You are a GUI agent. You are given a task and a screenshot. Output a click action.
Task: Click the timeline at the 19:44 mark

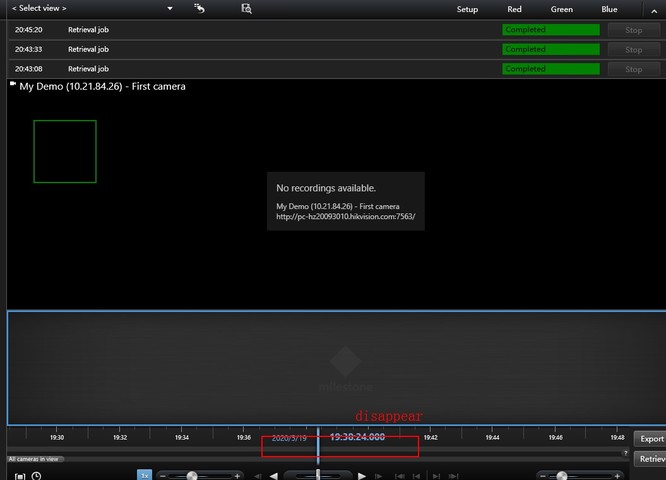pyautogui.click(x=492, y=438)
